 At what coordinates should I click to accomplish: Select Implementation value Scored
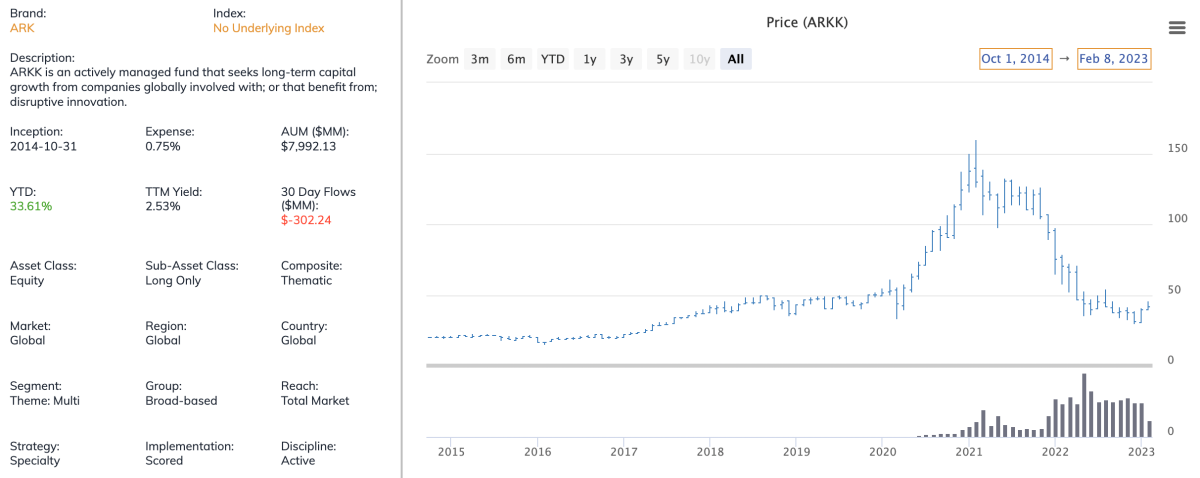click(x=164, y=460)
